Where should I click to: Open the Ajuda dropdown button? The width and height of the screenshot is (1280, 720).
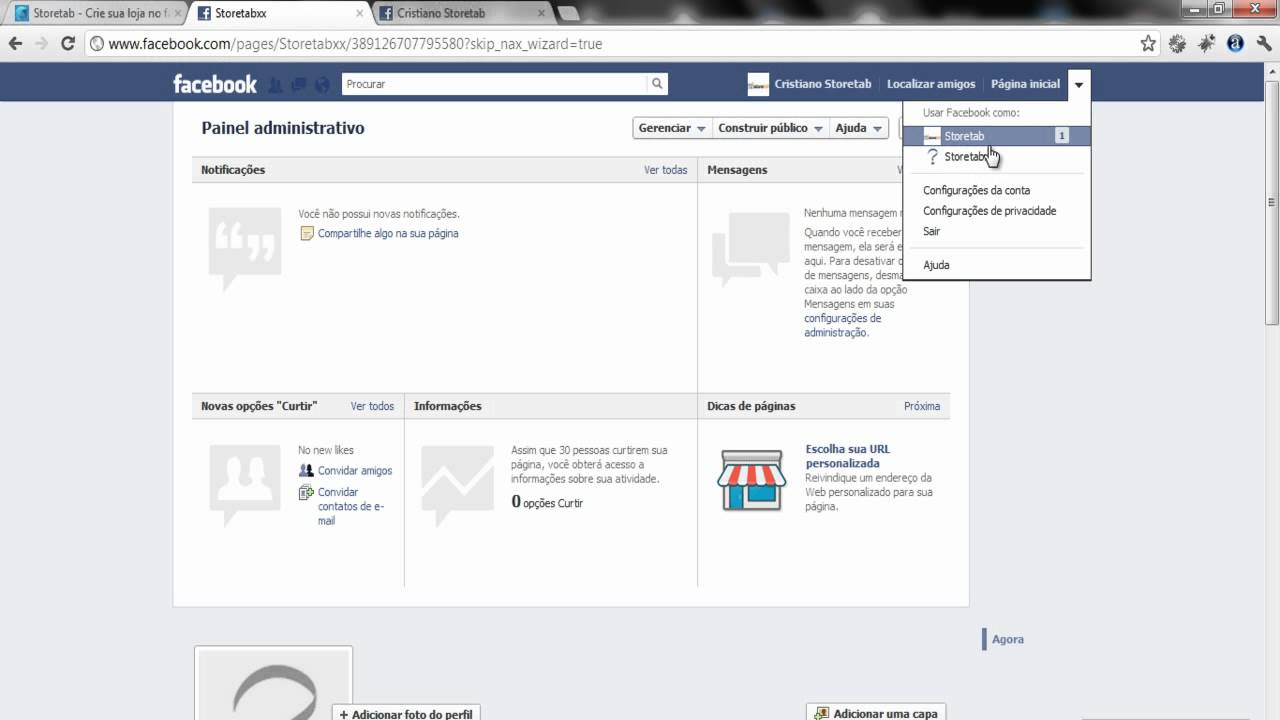(x=859, y=128)
